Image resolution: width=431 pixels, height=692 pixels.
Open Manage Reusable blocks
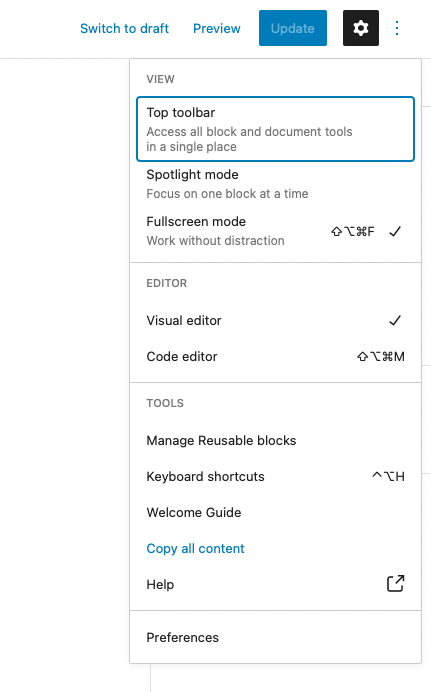275,440
